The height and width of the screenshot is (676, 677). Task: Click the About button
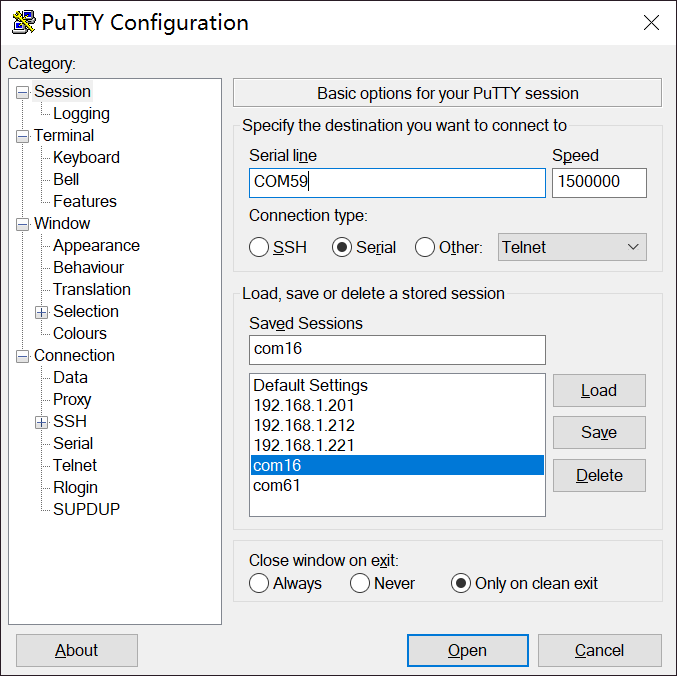point(77,651)
